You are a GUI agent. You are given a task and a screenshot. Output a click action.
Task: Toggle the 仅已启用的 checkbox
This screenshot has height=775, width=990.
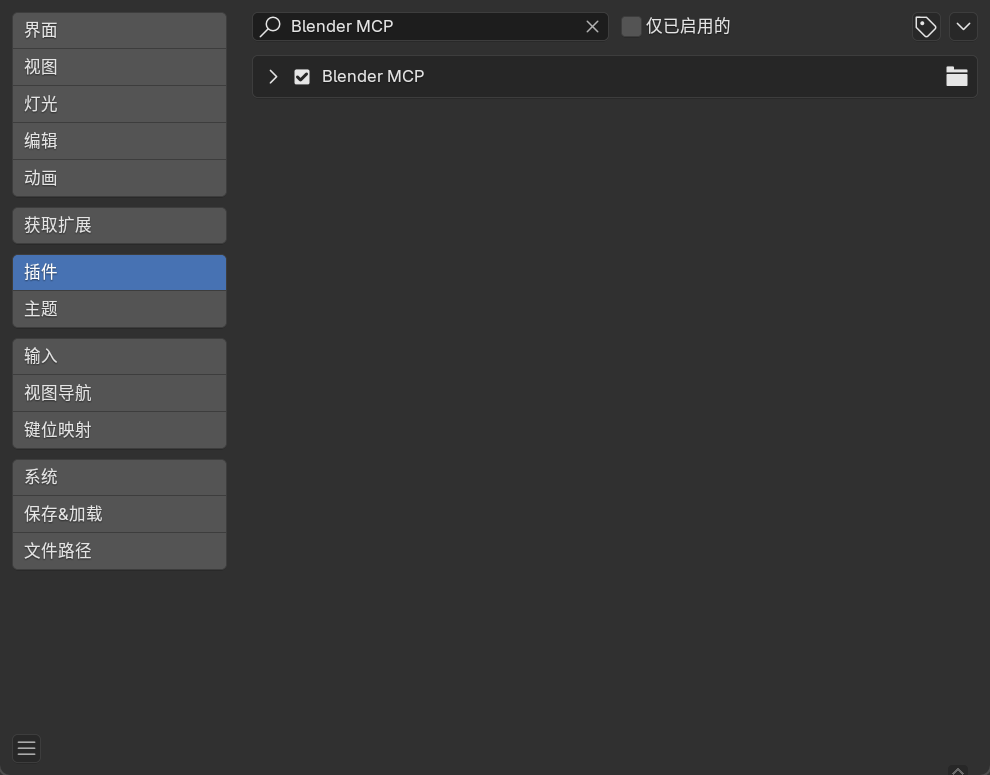631,27
